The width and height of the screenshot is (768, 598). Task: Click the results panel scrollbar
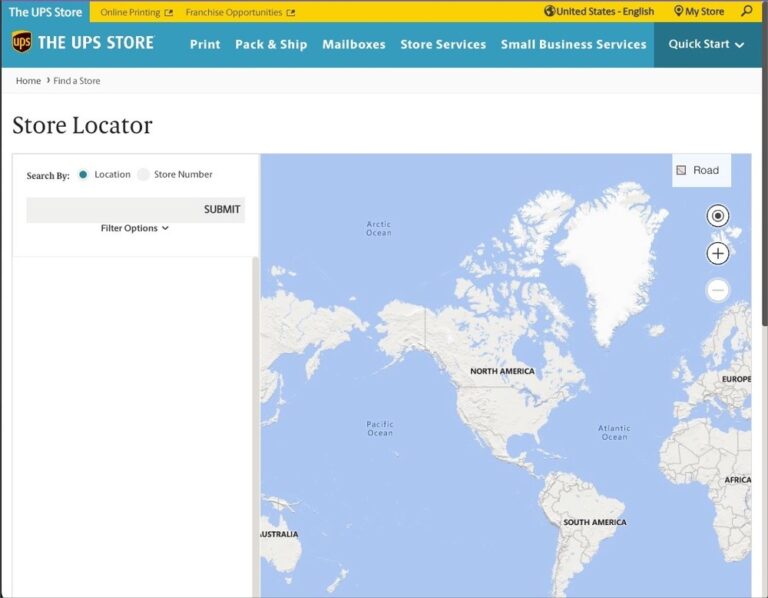(255, 400)
